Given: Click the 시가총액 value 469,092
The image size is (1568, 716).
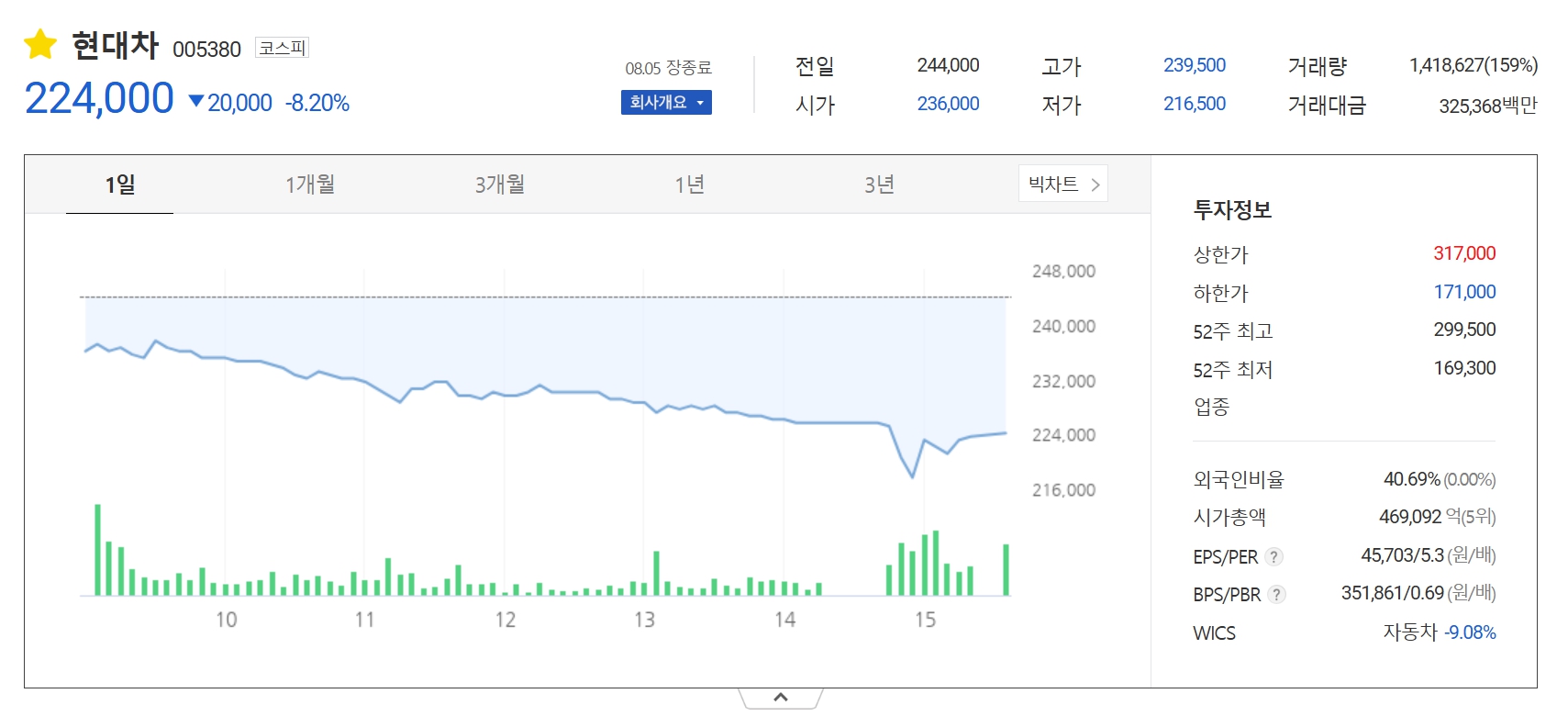Looking at the screenshot, I should [1410, 517].
